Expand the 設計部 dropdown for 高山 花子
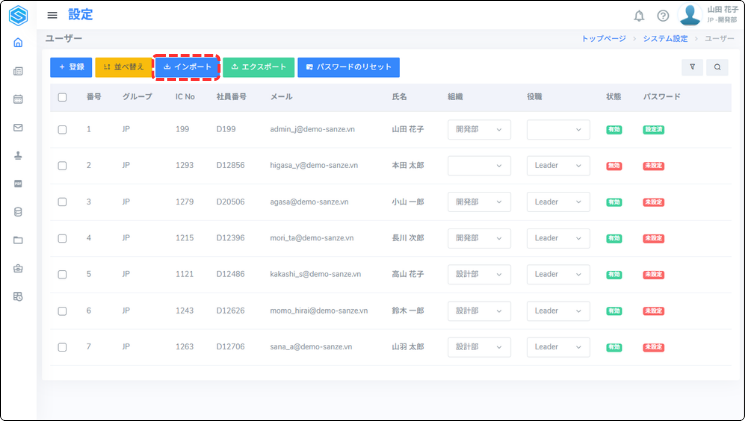745x421 pixels. click(x=478, y=274)
